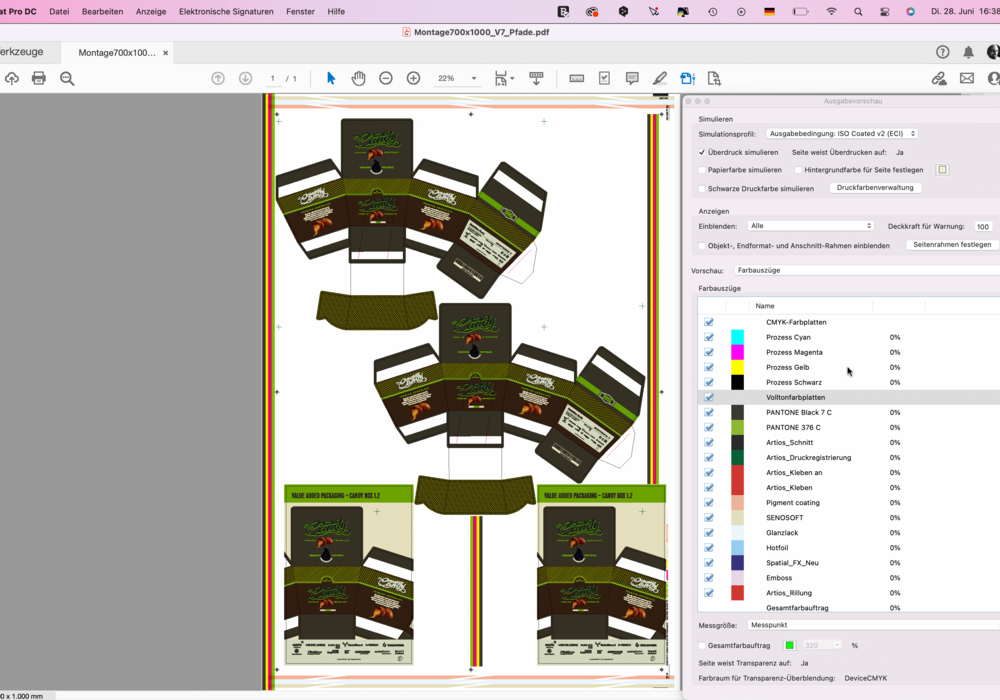Viewport: 1000px width, 700px height.
Task: Open the help question mark icon
Action: (943, 52)
